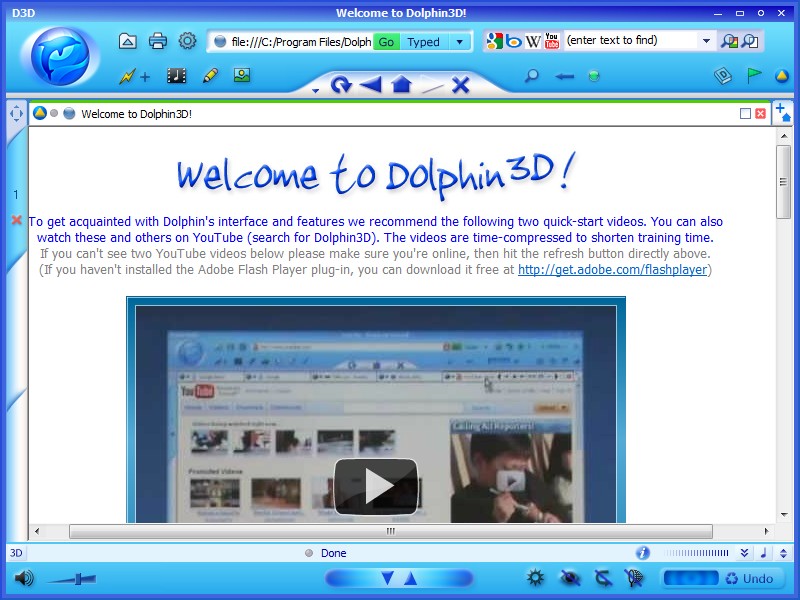Open the file via the folder icon
Image resolution: width=800 pixels, height=600 pixels.
(x=128, y=41)
